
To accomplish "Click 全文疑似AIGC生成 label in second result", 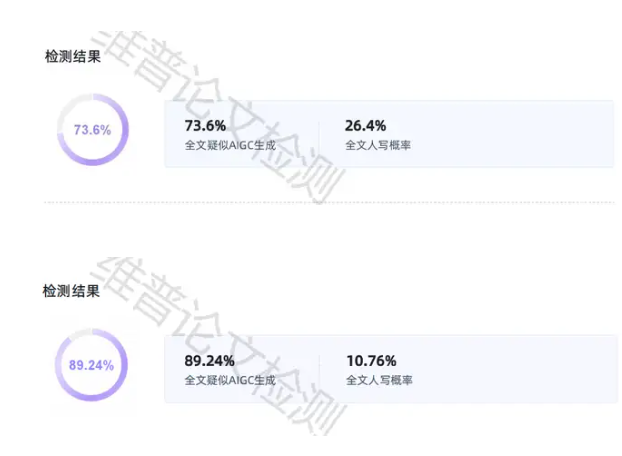I will (230, 380).
